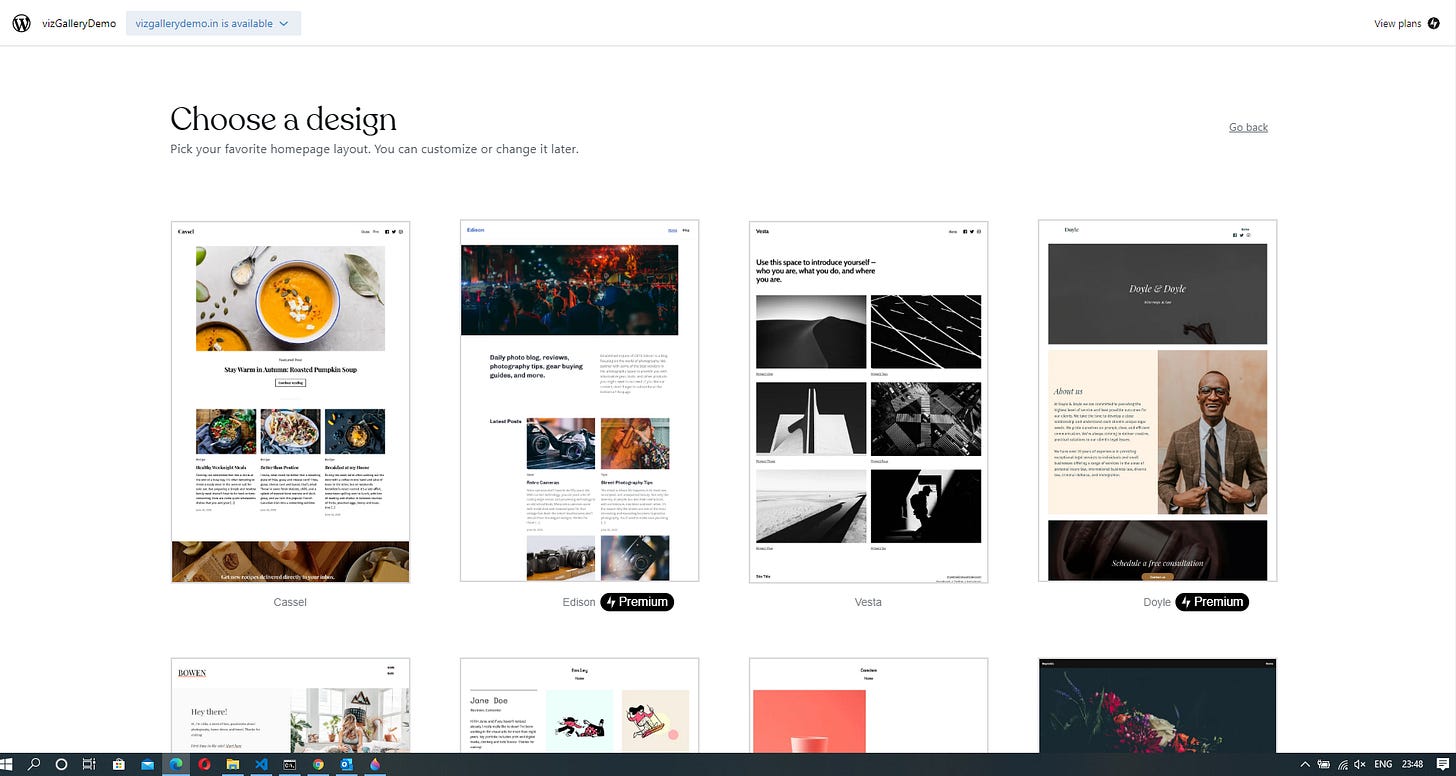This screenshot has height=776, width=1456.
Task: Open Google Chrome from the taskbar
Action: click(318, 764)
